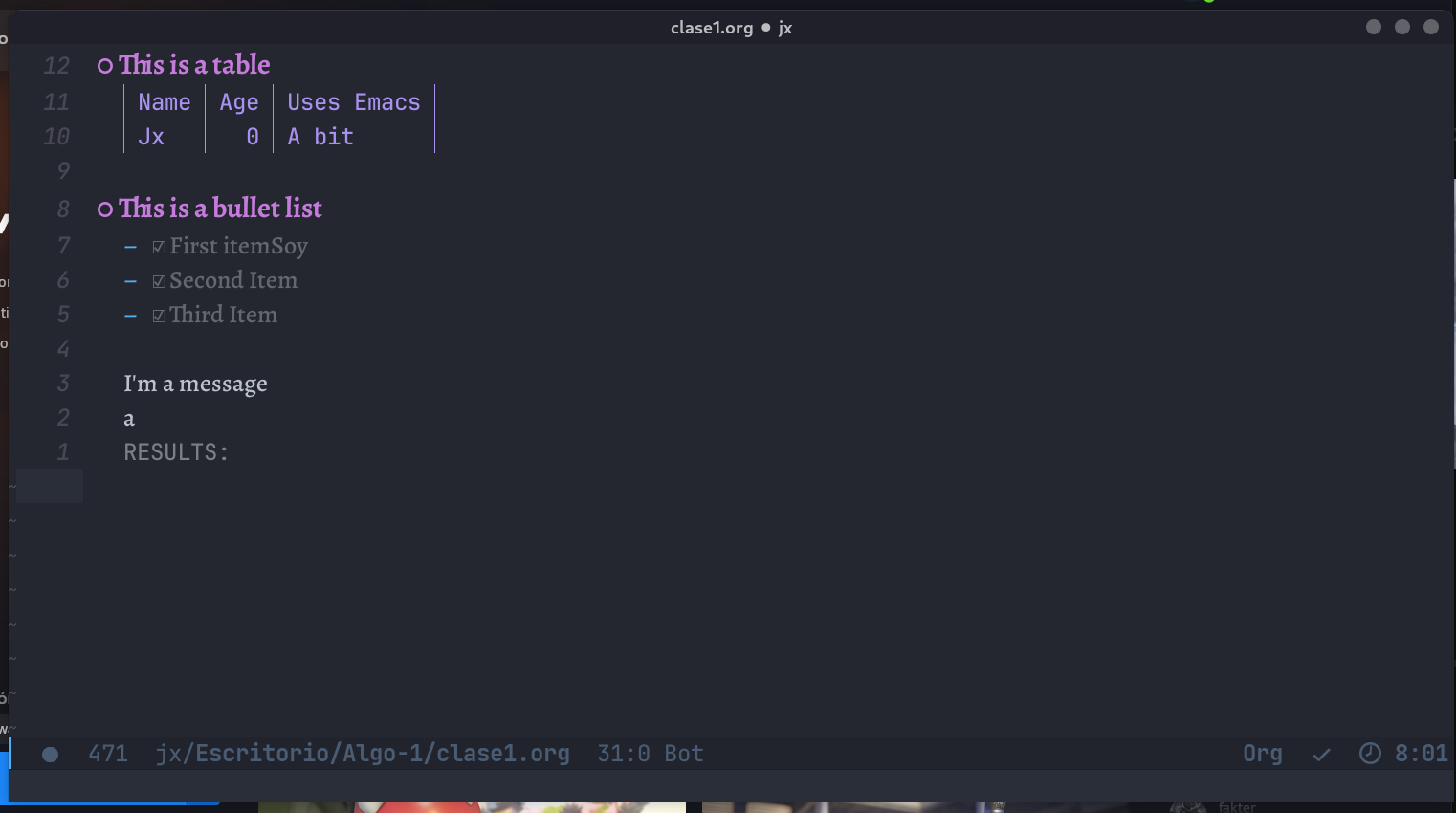Click the syntax-check checkmark in the modeline
1456x813 pixels.
point(1320,754)
